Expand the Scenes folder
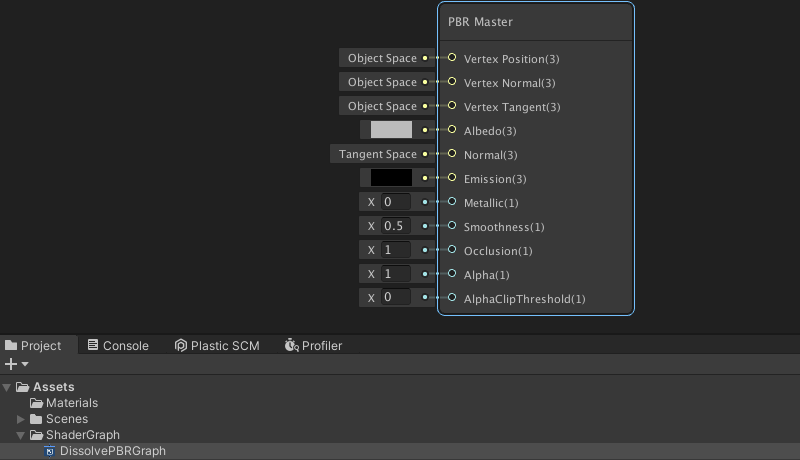 point(20,419)
